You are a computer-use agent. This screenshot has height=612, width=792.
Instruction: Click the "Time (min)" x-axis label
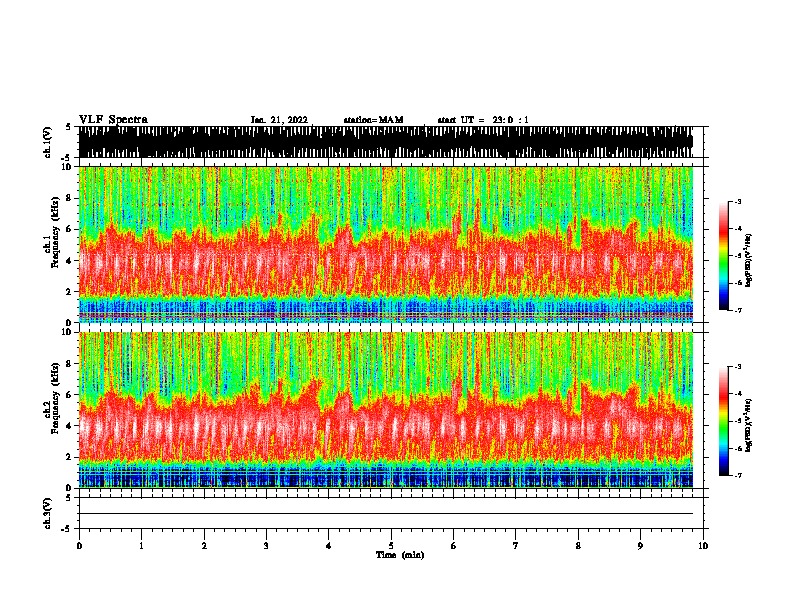click(x=400, y=555)
